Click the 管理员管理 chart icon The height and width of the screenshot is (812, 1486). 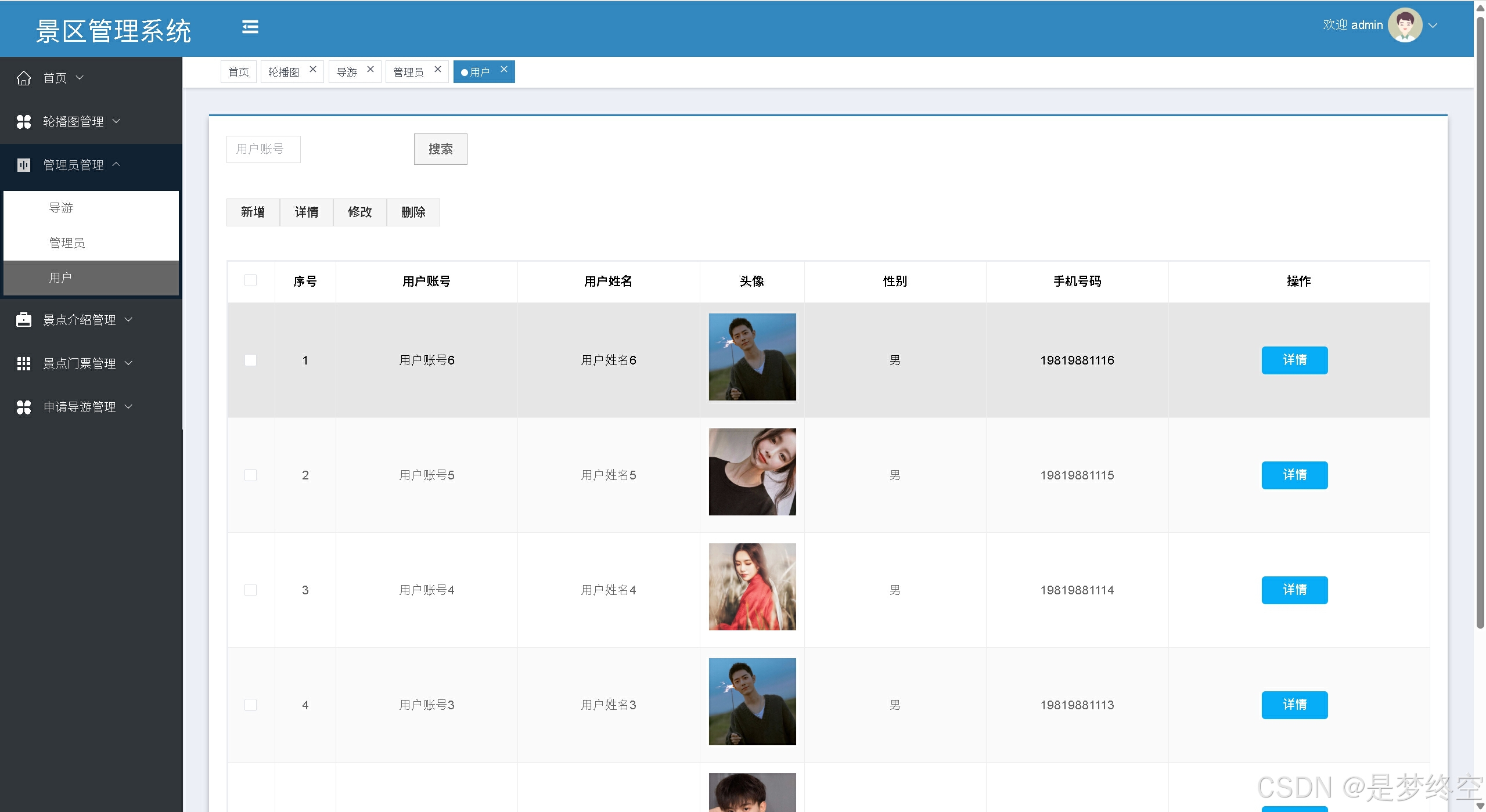[x=24, y=165]
